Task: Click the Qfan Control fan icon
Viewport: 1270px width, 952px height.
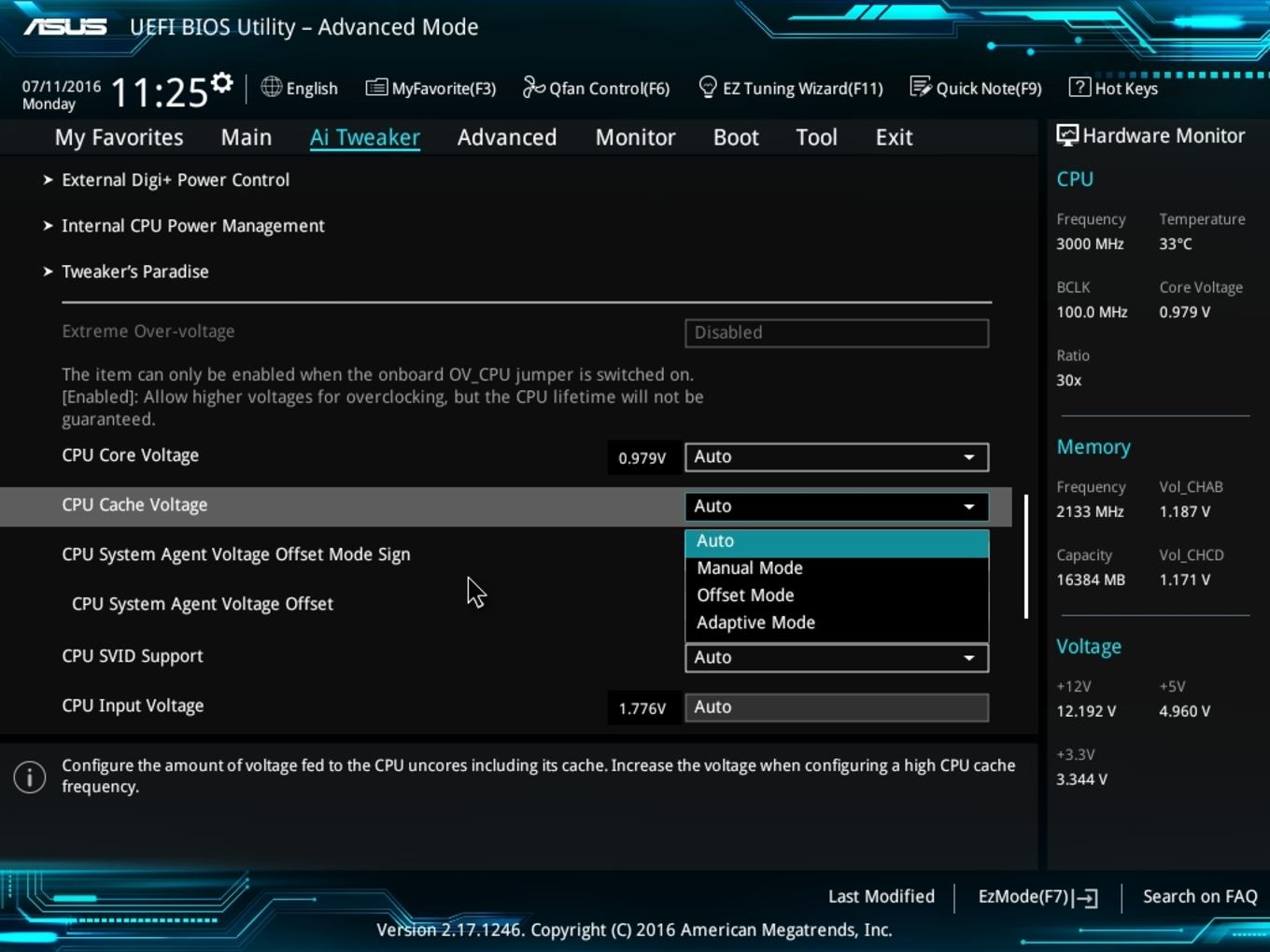Action: [x=533, y=87]
